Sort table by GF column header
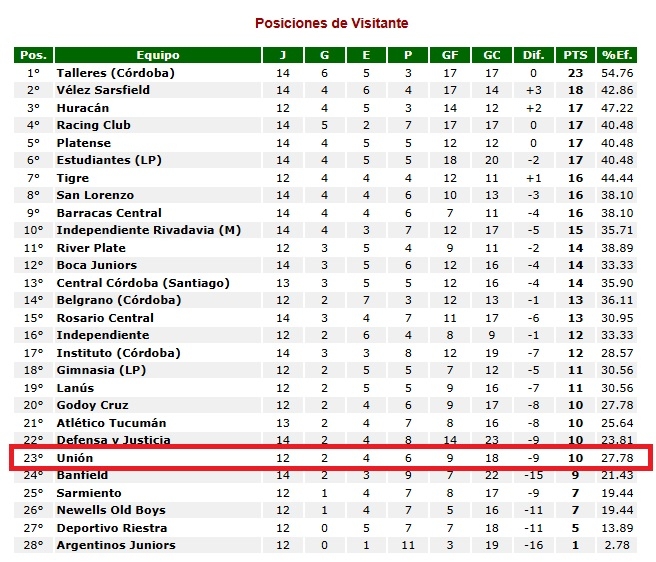 tap(450, 55)
